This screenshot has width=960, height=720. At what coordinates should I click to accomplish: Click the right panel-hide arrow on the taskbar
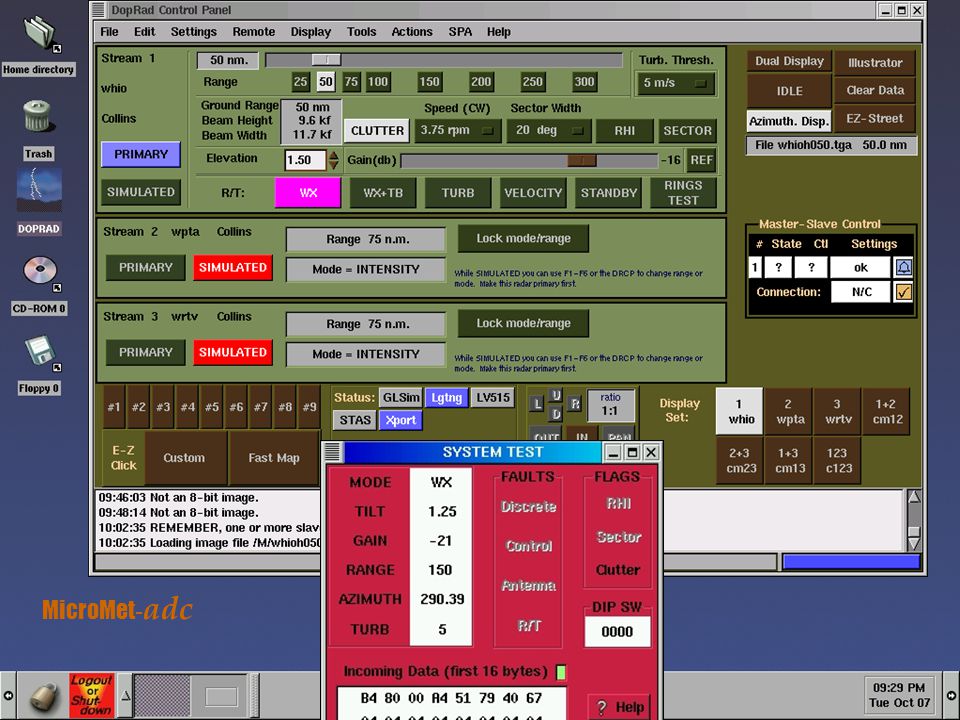[x=952, y=696]
